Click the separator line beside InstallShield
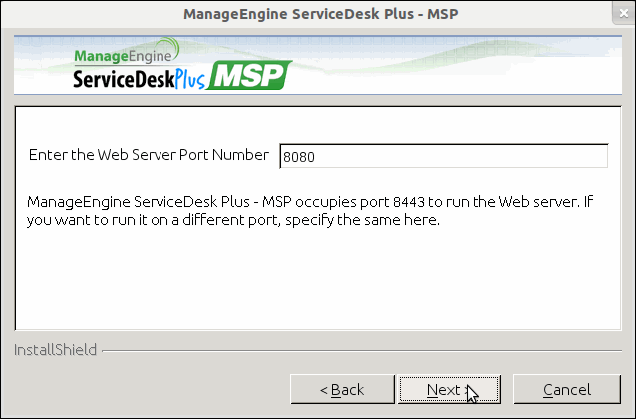Image resolution: width=636 pixels, height=419 pixels. click(360, 351)
